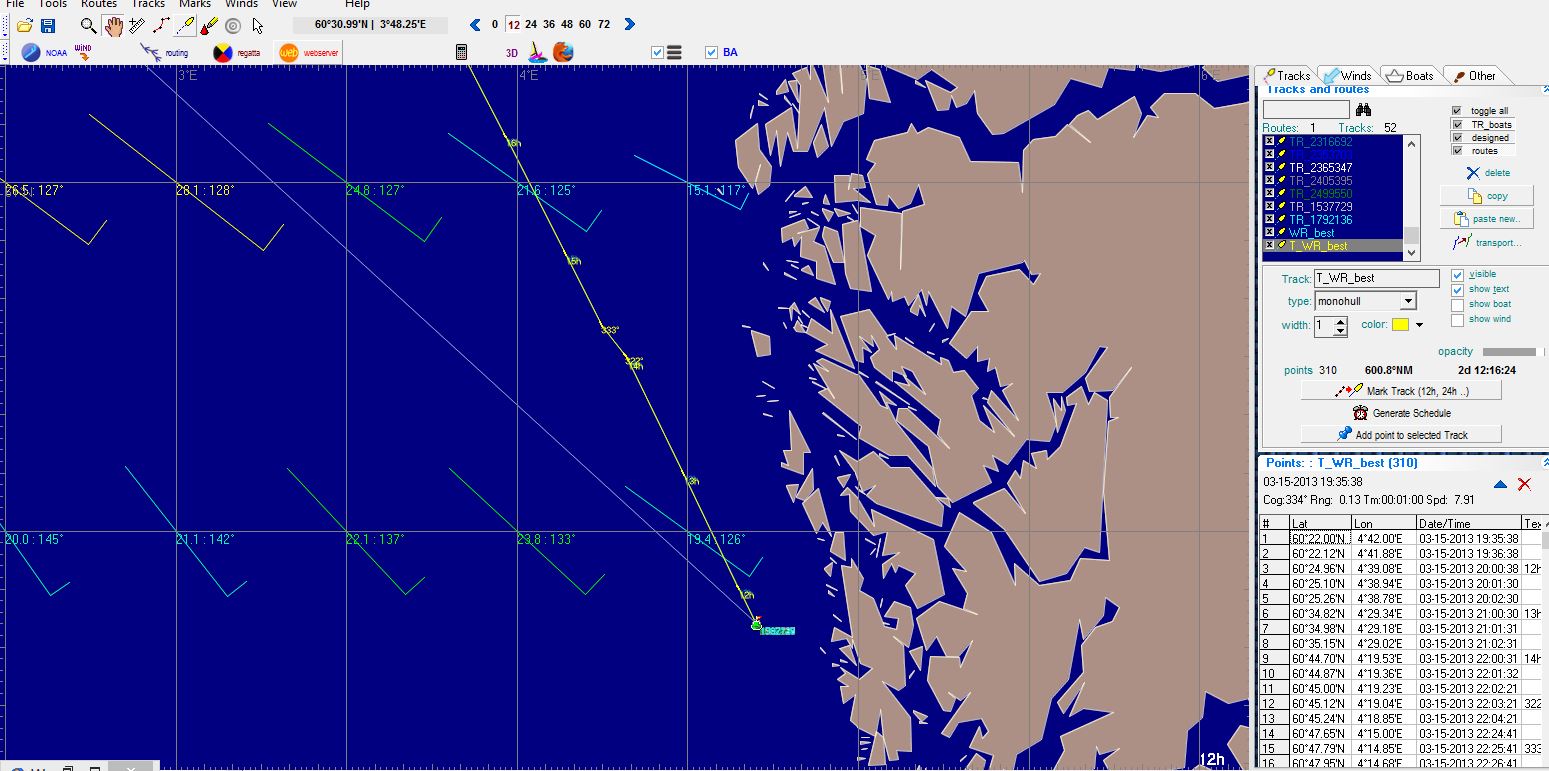Click the save floppy disk icon
This screenshot has width=1549, height=771.
click(x=48, y=26)
